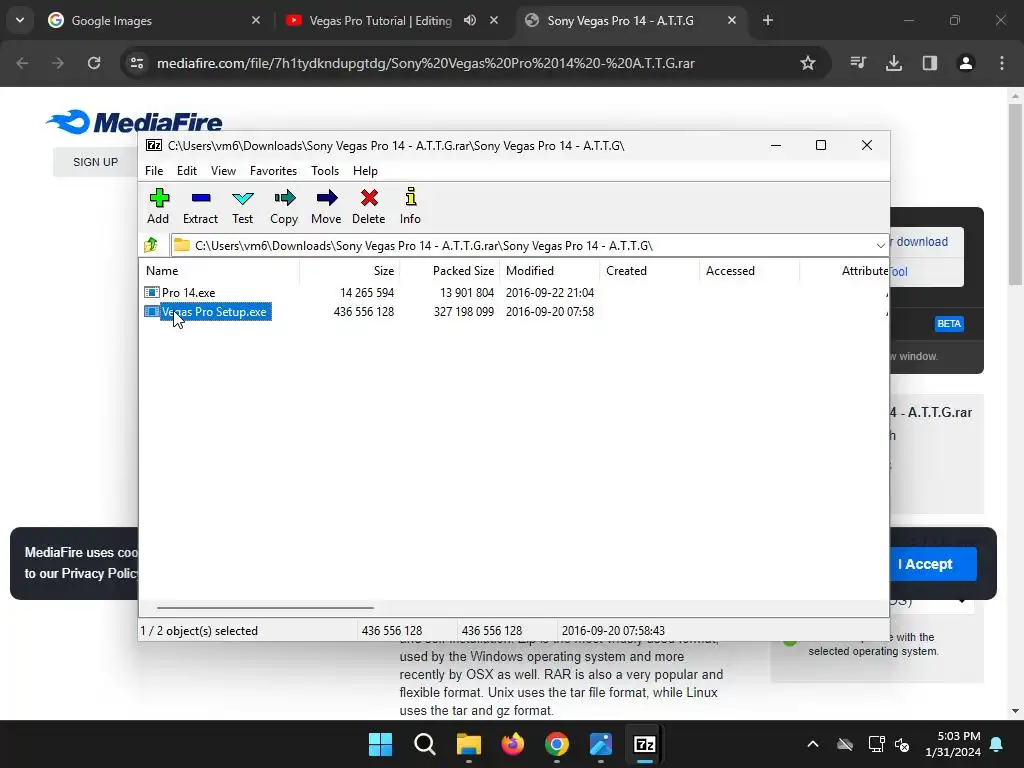Screen dimensions: 1024x768
Task: Open Chrome tab search dropdown
Action: 20,20
